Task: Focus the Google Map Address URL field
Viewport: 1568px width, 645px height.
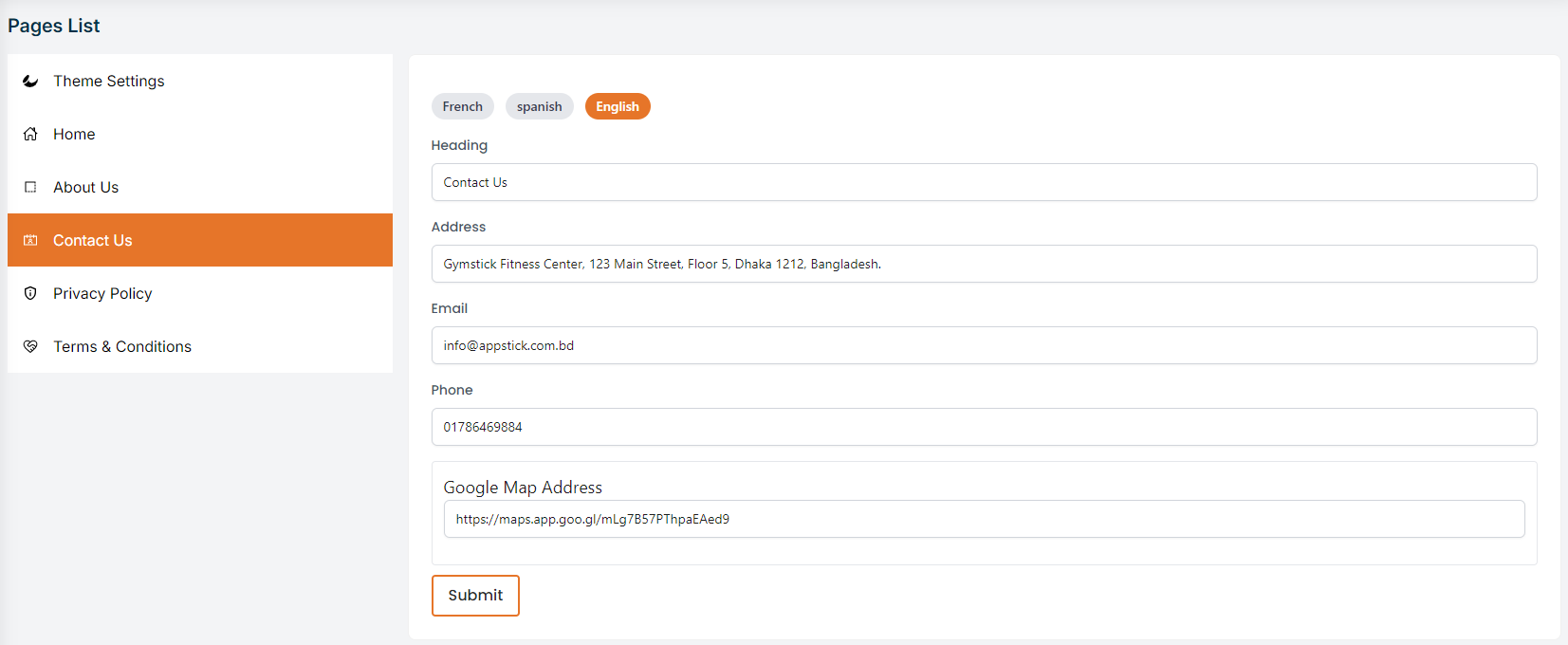Action: pos(984,519)
